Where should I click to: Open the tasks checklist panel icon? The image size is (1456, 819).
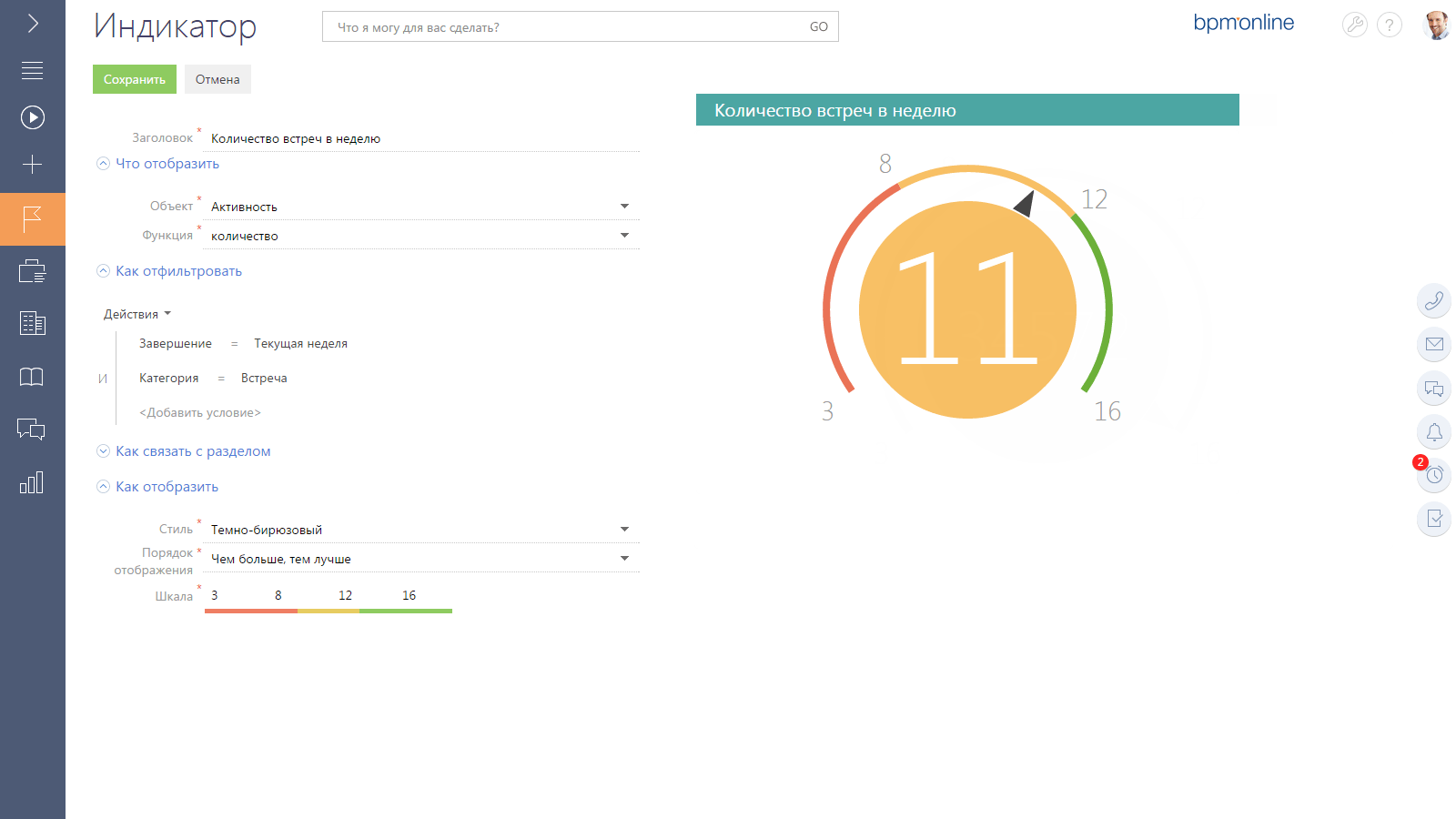1434,519
